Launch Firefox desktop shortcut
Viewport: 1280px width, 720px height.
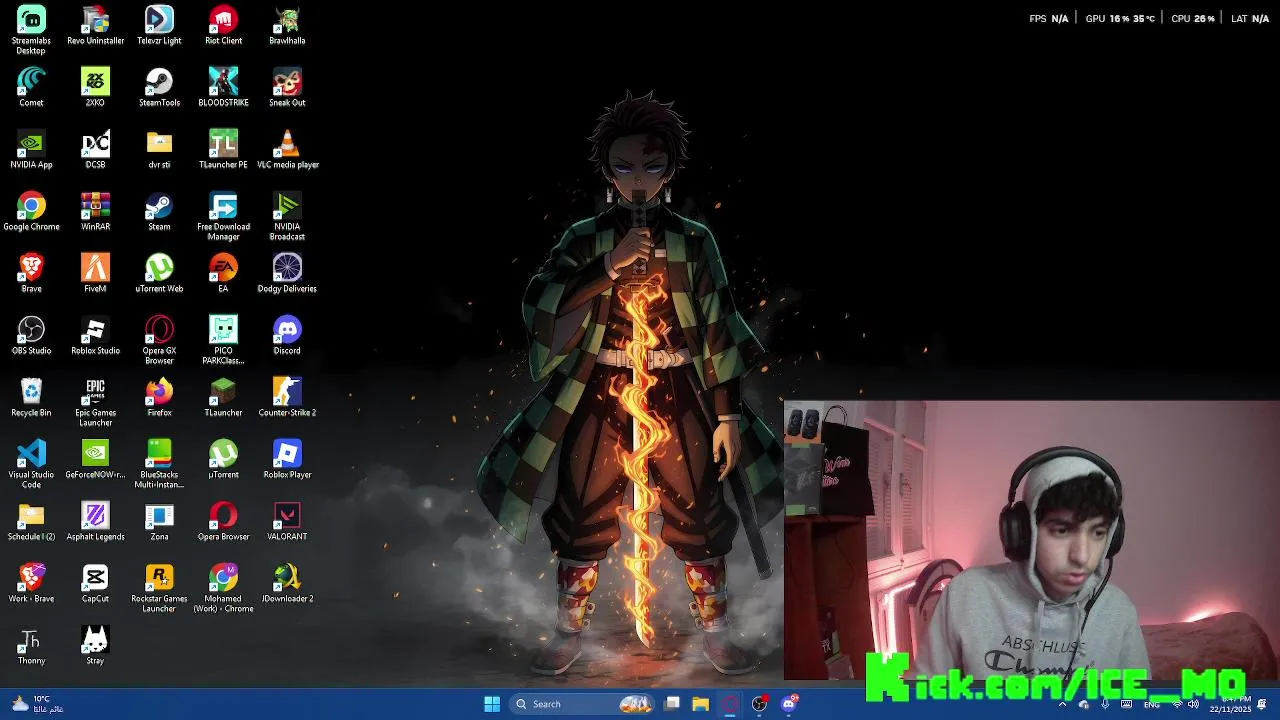pyautogui.click(x=159, y=398)
